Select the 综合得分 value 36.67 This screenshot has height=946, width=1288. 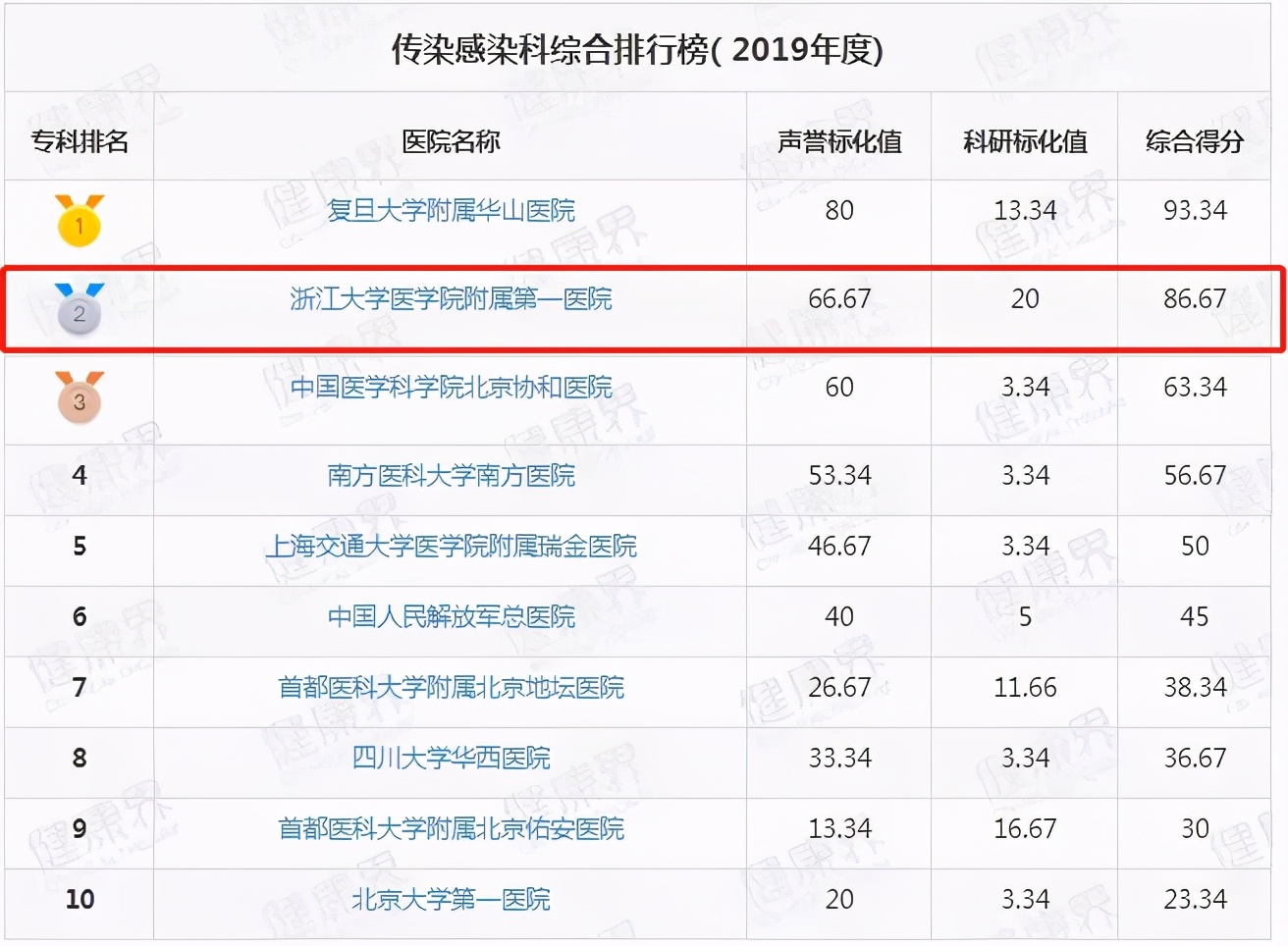(1195, 758)
